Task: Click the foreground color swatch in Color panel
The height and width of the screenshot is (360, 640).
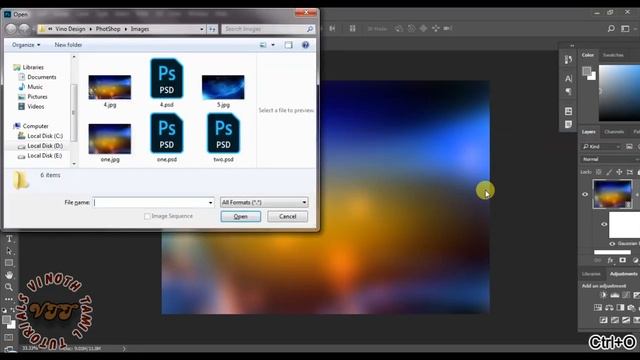Action: click(587, 72)
